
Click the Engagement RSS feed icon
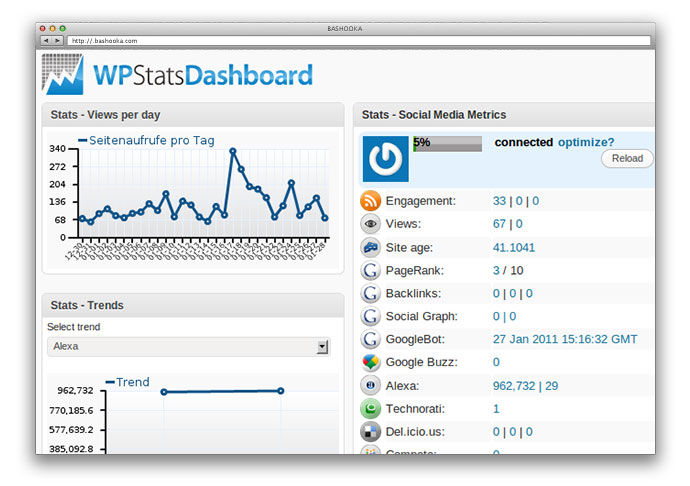pyautogui.click(x=371, y=201)
